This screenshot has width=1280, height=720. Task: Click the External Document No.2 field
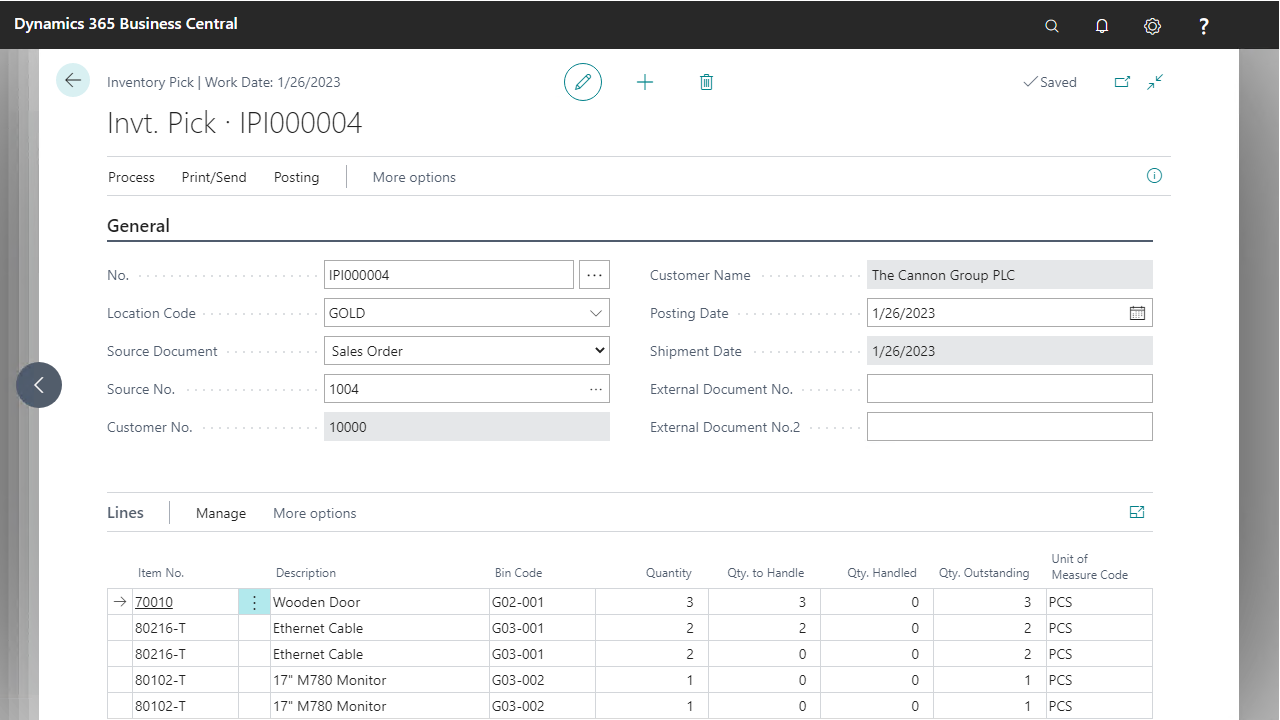[x=1010, y=427]
